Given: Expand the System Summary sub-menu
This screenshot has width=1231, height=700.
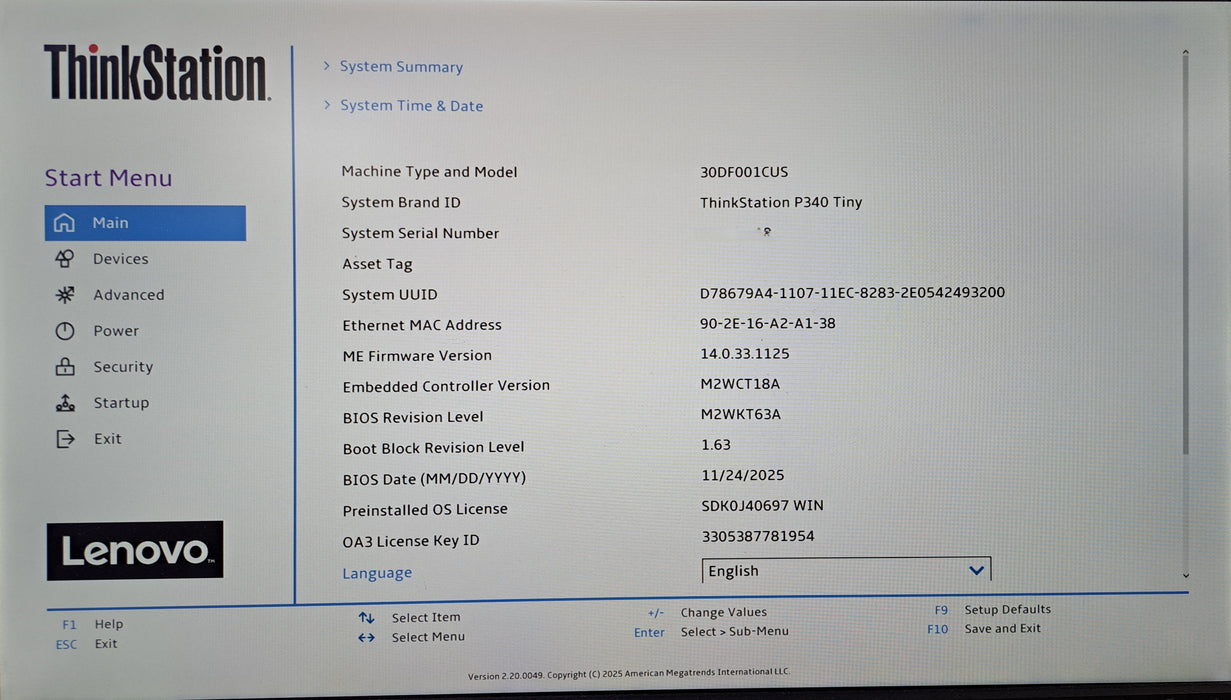Looking at the screenshot, I should [401, 67].
